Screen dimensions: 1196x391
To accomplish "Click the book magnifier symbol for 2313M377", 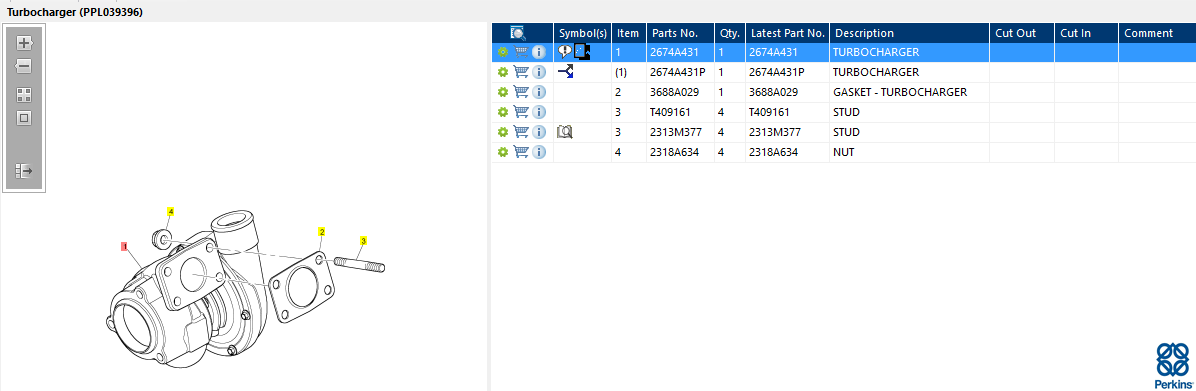I will pos(564,132).
